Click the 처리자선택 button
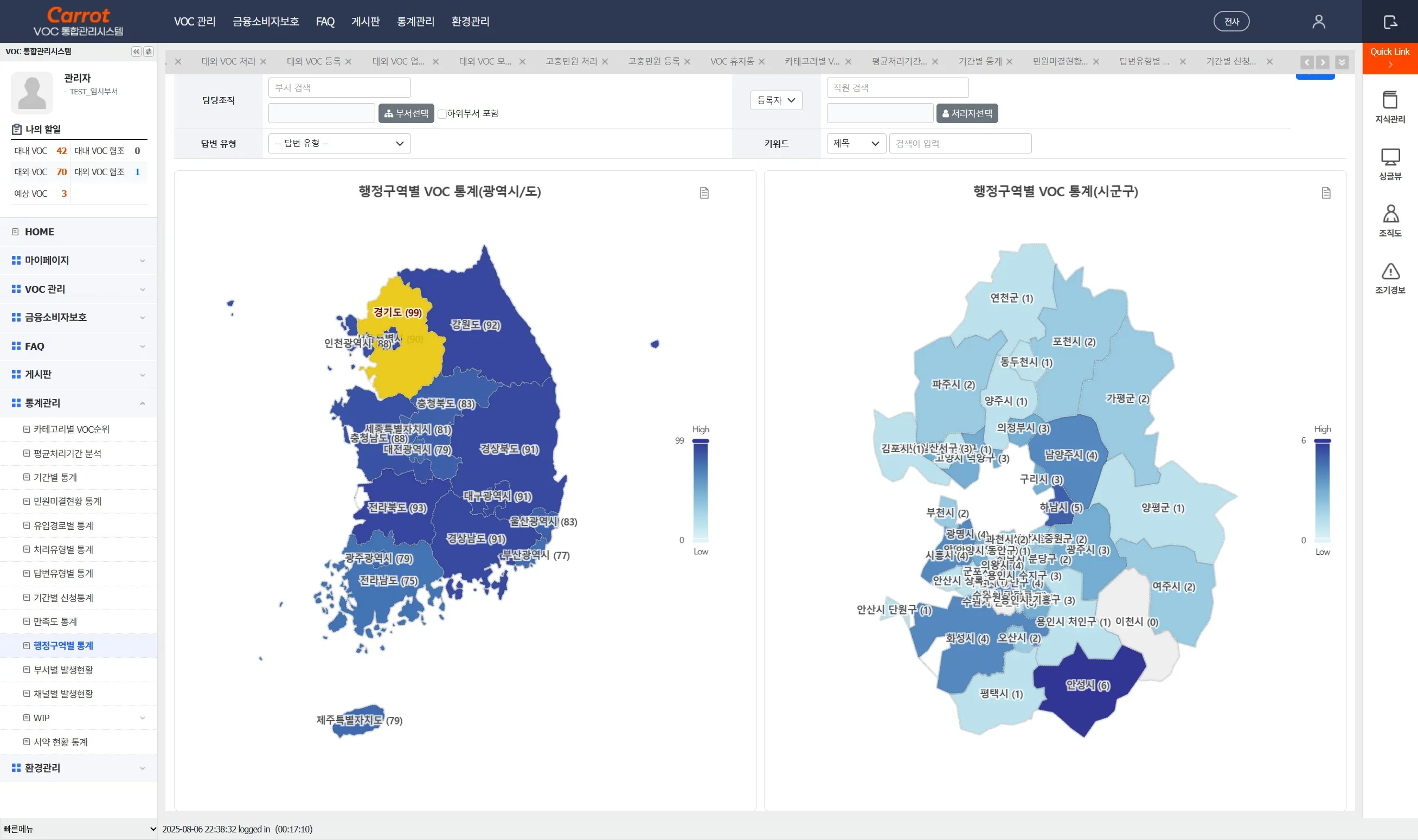 tap(967, 113)
